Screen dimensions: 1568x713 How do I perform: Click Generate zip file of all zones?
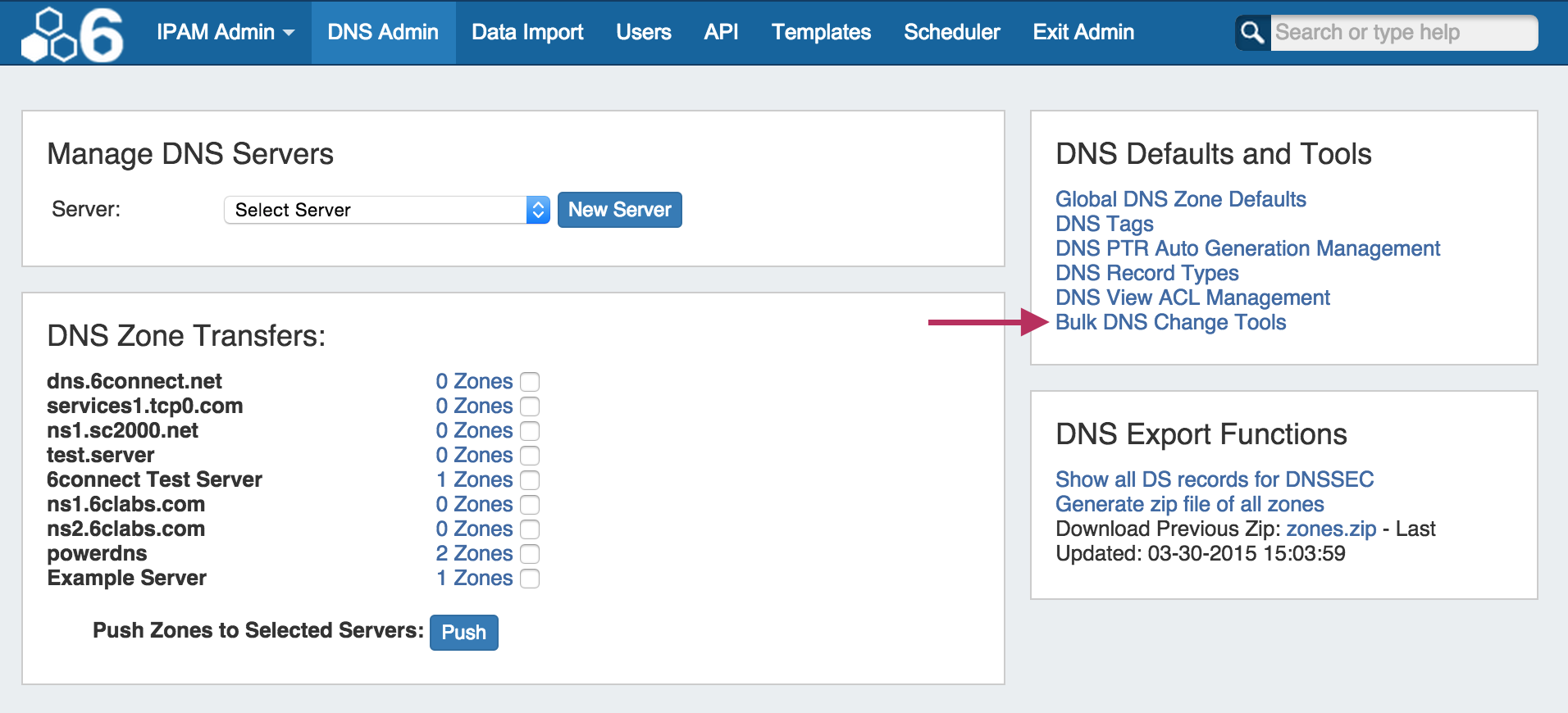[x=1189, y=505]
